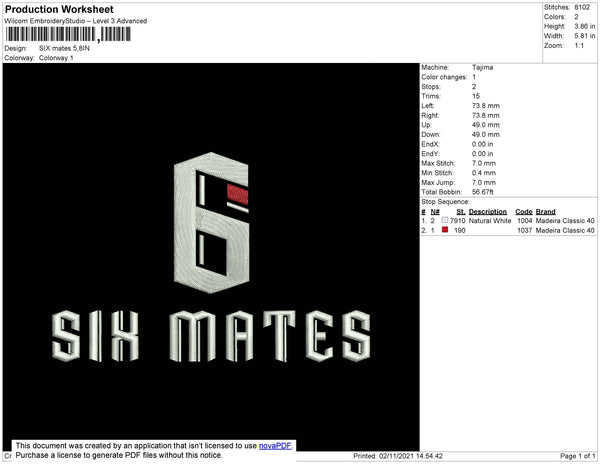Viewport: 600px width, 464px height.
Task: Click the Description column header
Action: (488, 212)
